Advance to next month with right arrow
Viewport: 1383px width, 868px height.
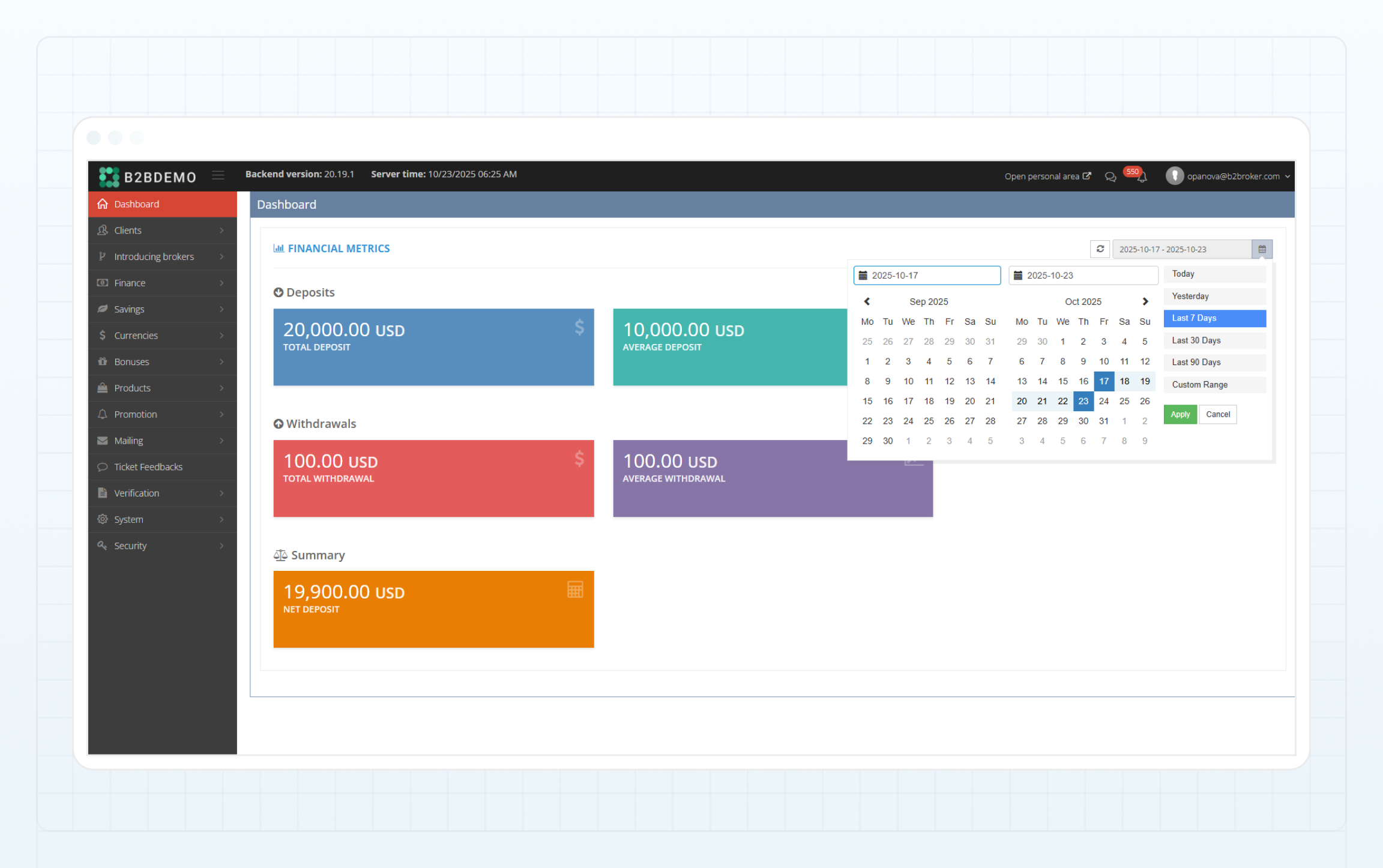tap(1145, 302)
